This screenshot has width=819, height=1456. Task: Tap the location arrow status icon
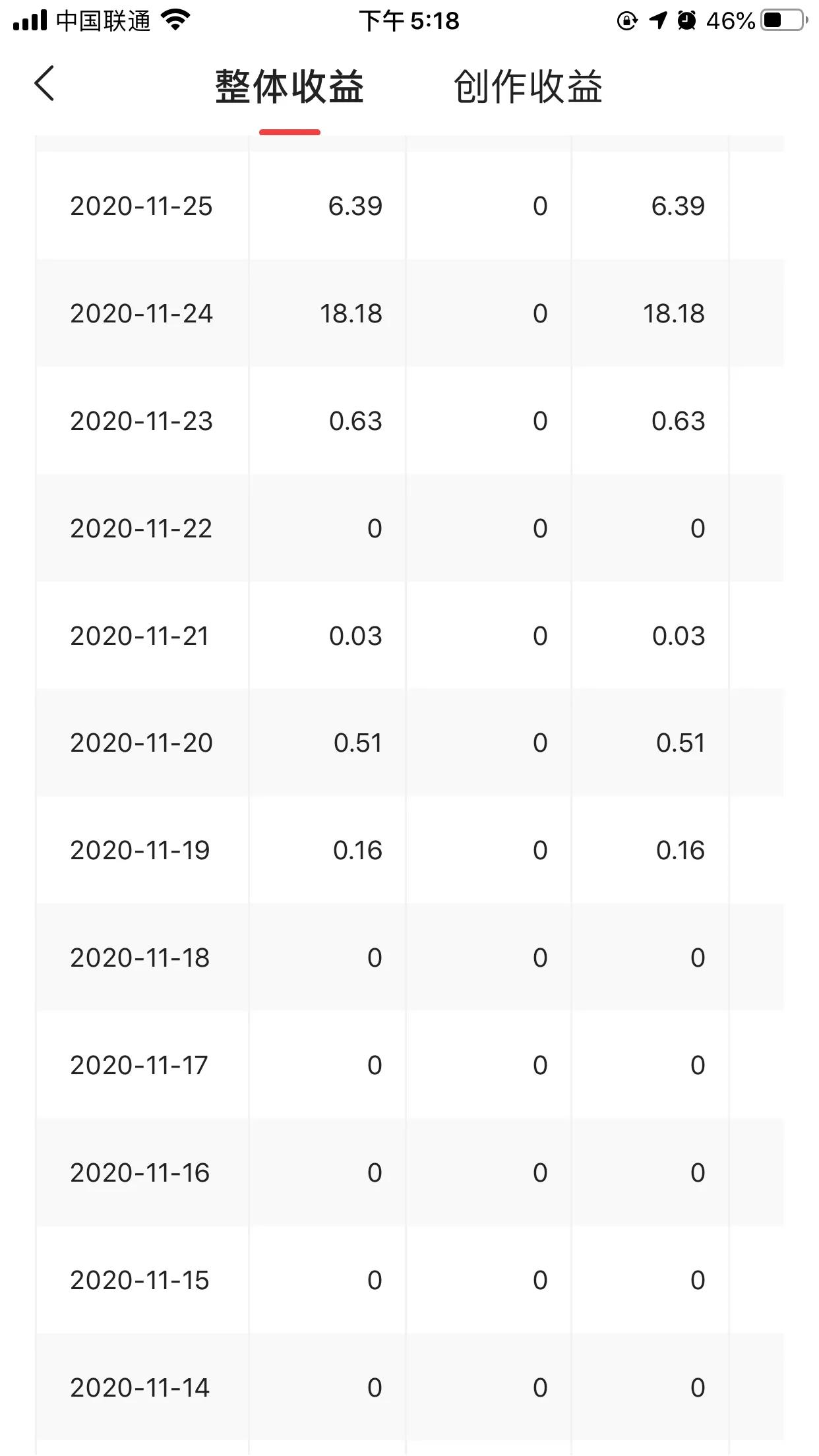(657, 20)
